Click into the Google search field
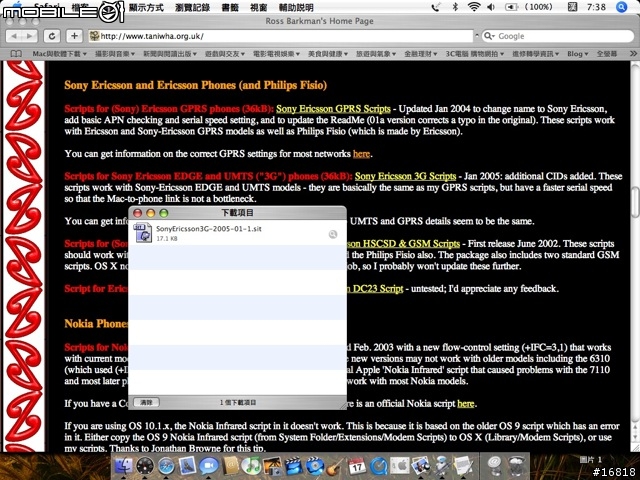The width and height of the screenshot is (640, 480). click(x=558, y=36)
